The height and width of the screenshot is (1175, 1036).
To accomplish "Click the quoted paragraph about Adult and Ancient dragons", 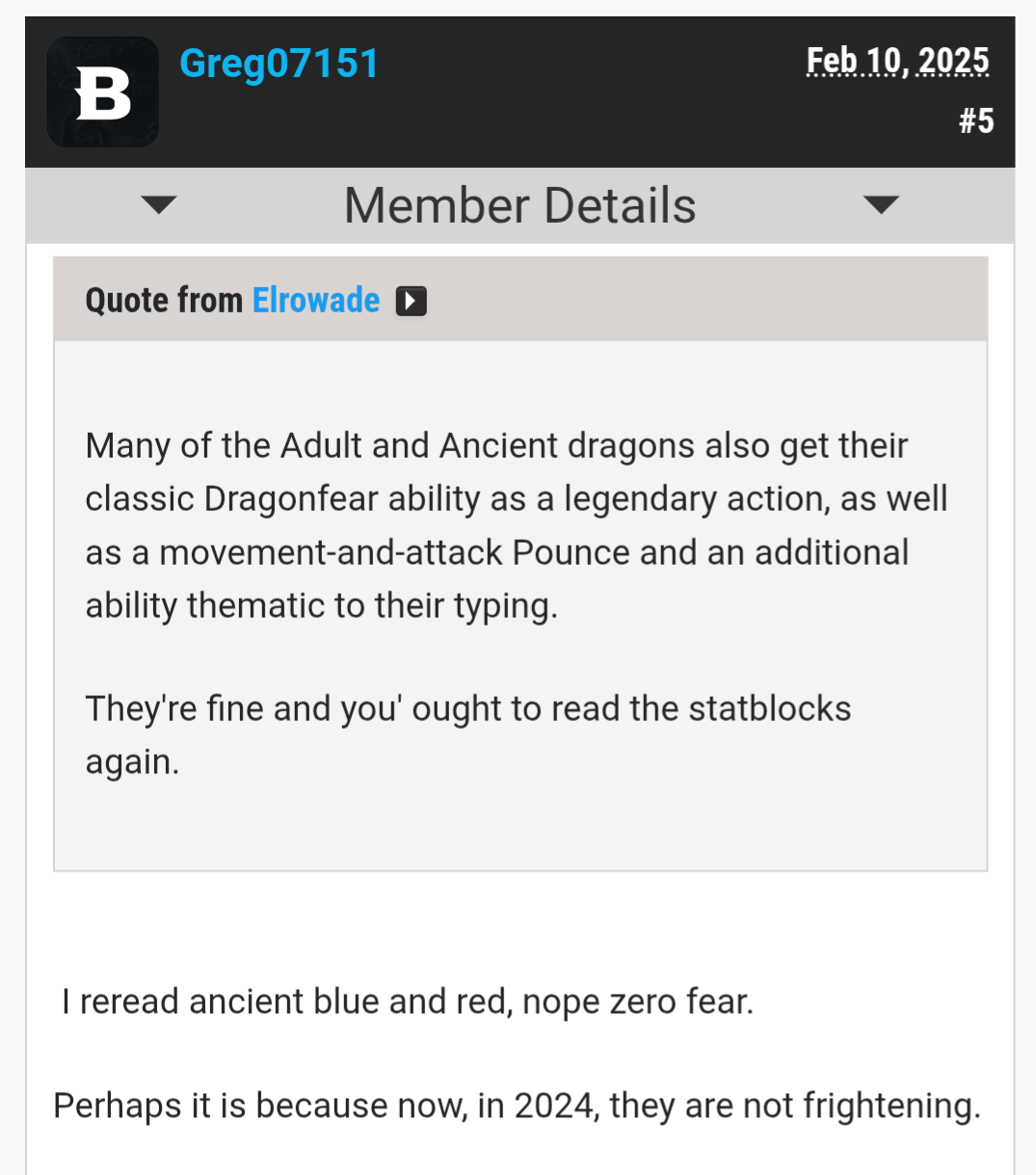I will (x=517, y=525).
